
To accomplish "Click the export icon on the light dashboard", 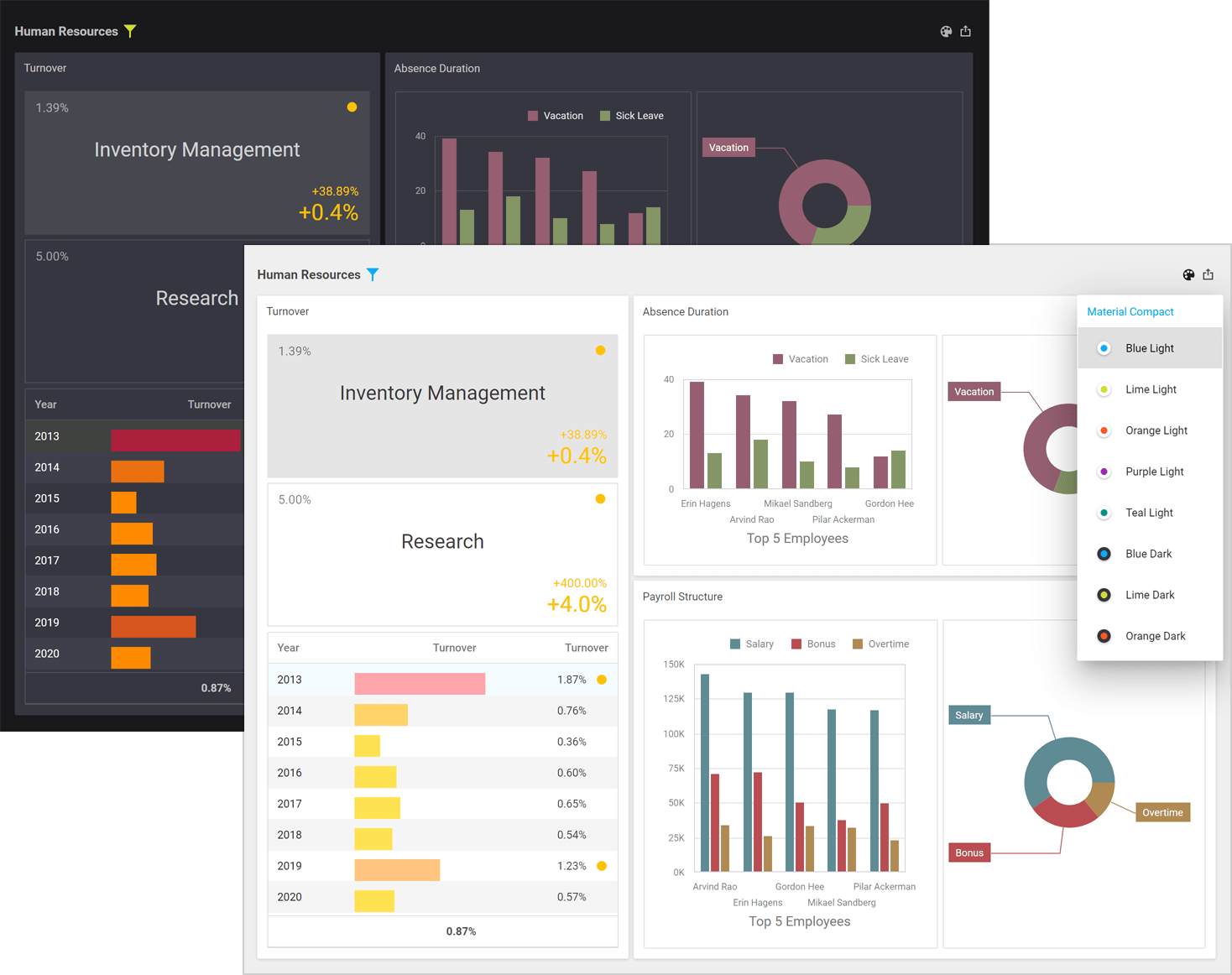I will 1208,274.
